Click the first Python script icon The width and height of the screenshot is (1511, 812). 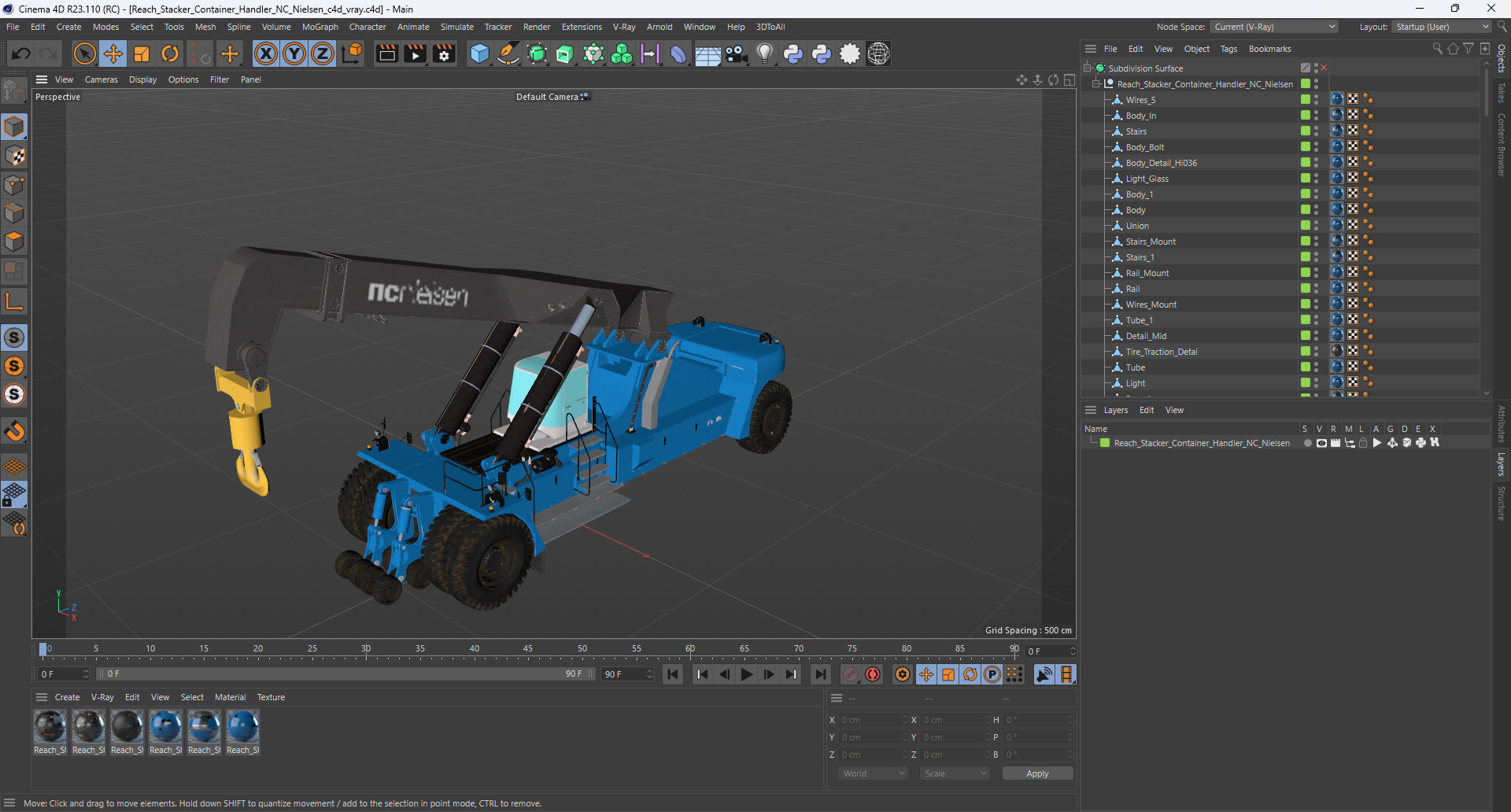coord(793,54)
